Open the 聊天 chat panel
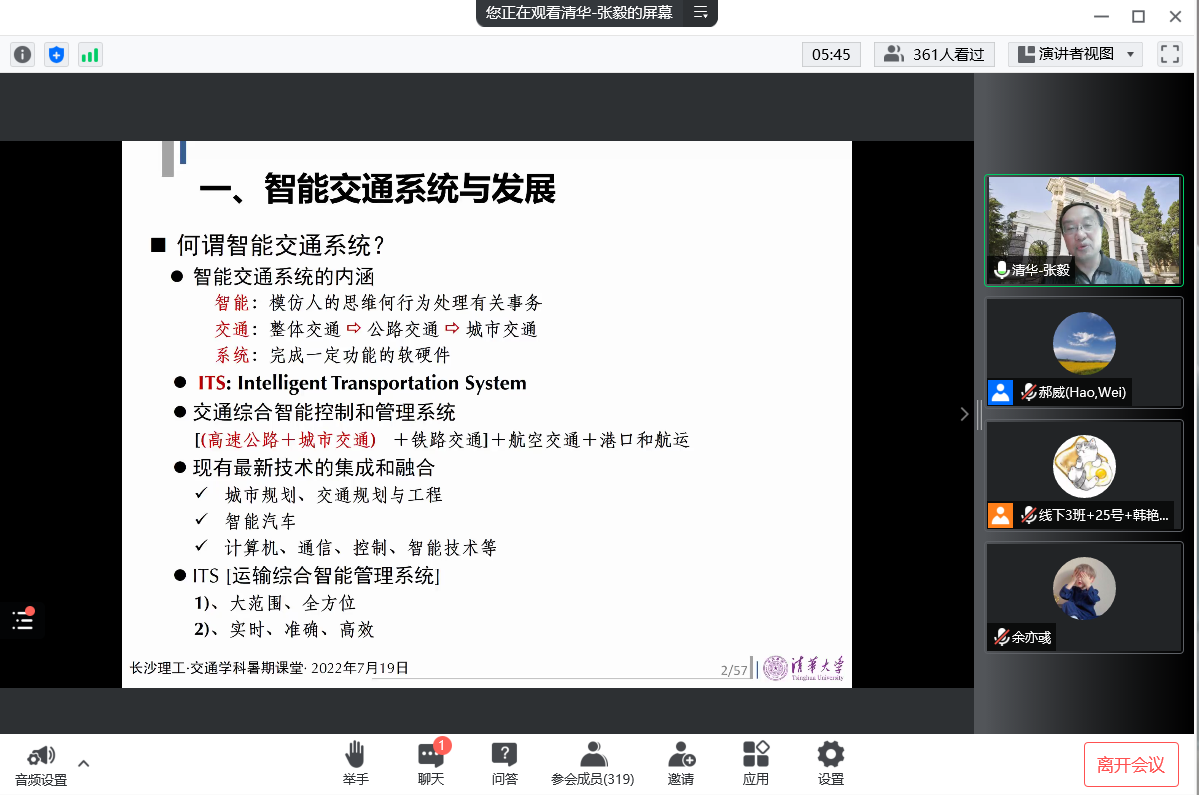This screenshot has width=1199, height=795. click(x=431, y=763)
